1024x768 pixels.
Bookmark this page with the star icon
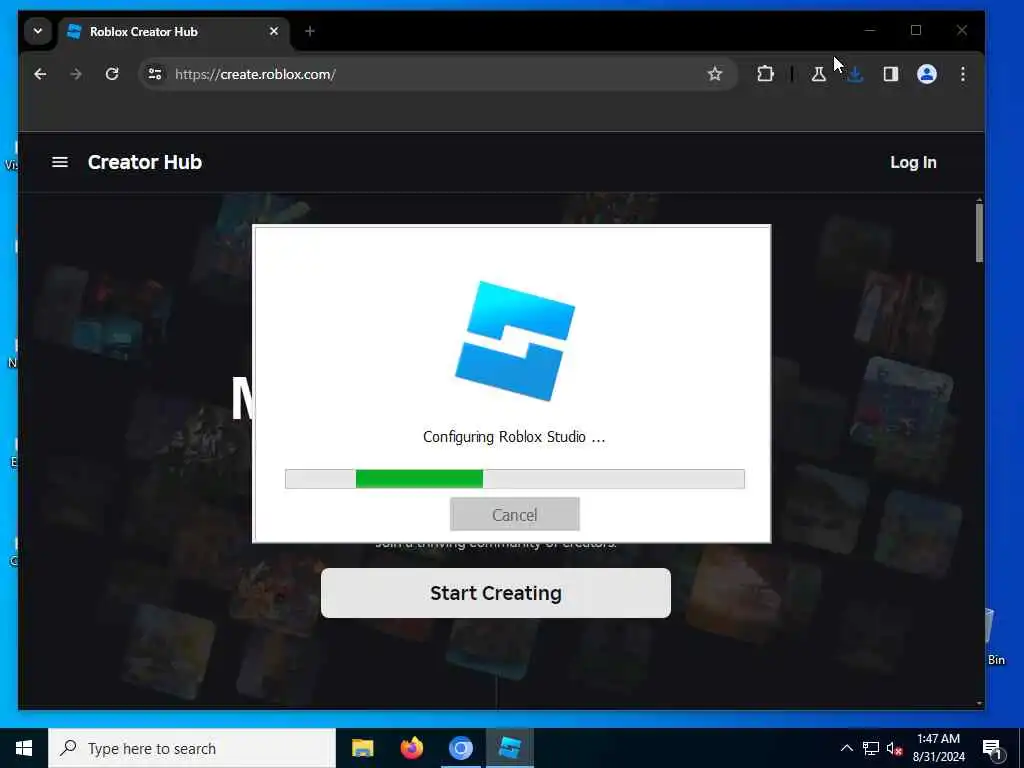pyautogui.click(x=715, y=74)
